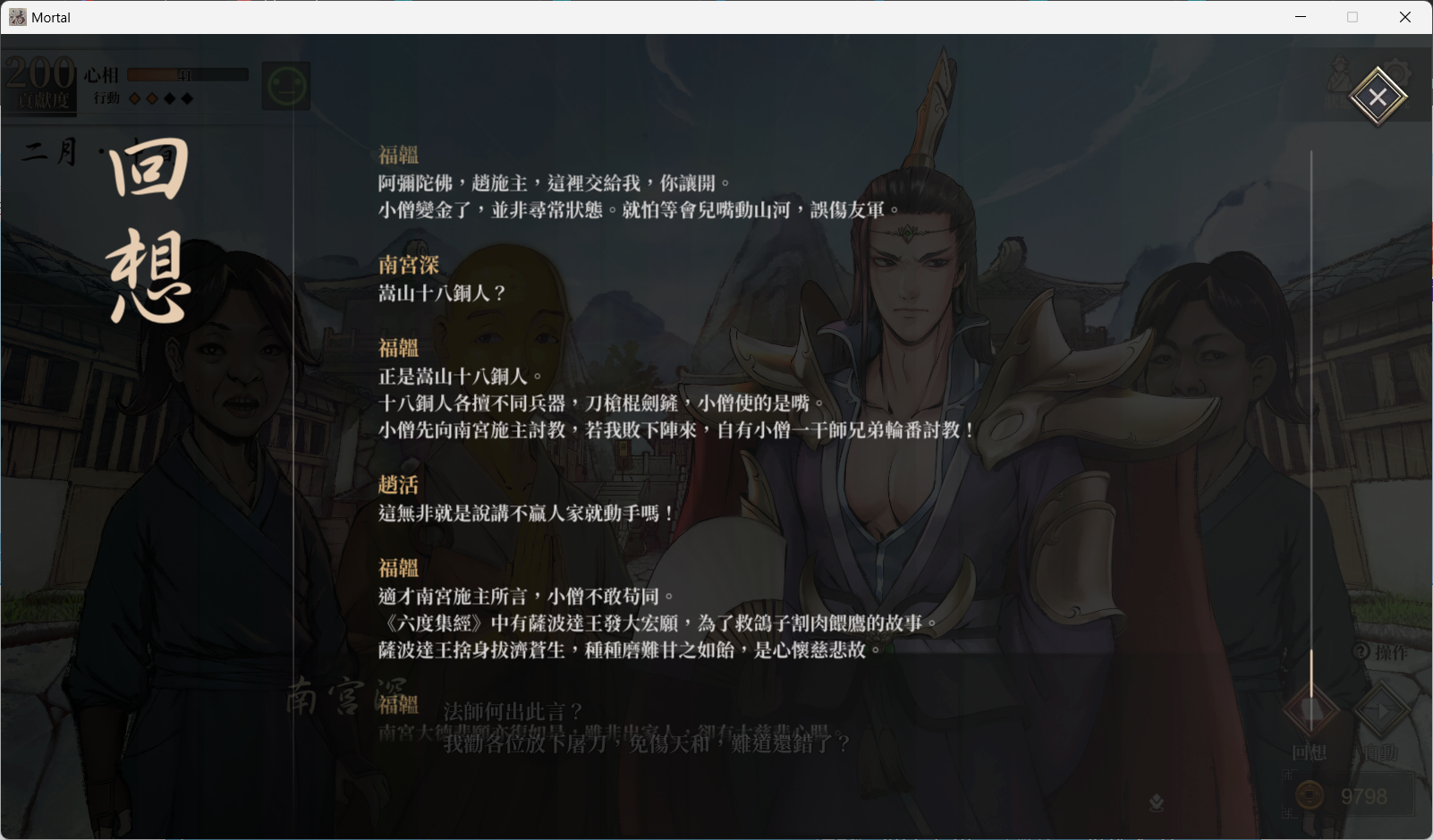This screenshot has width=1433, height=840.
Task: Close the 回想 recall log overlay
Action: tap(1378, 97)
